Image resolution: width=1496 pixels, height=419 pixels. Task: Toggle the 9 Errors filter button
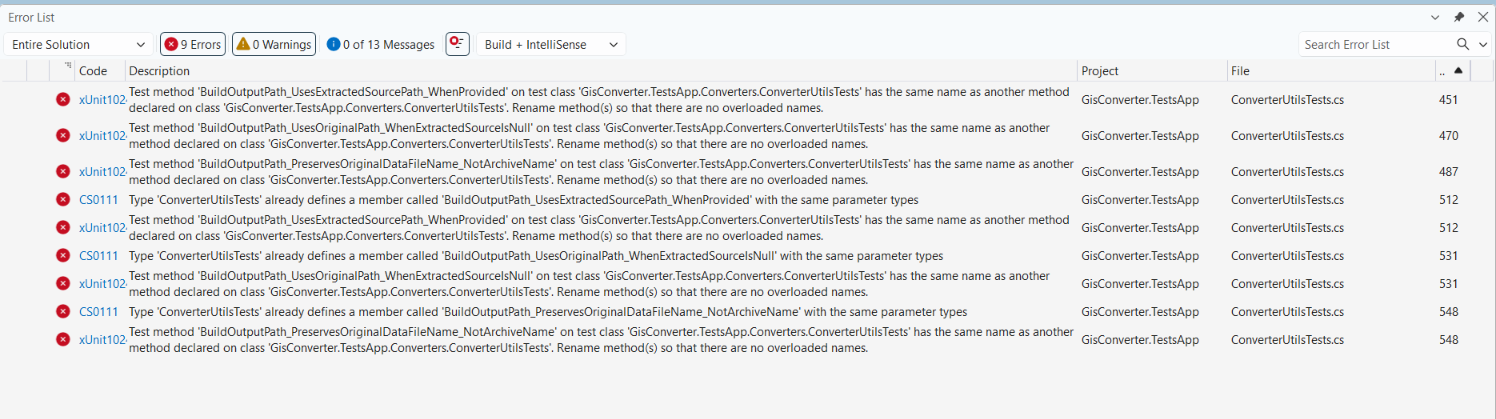193,44
